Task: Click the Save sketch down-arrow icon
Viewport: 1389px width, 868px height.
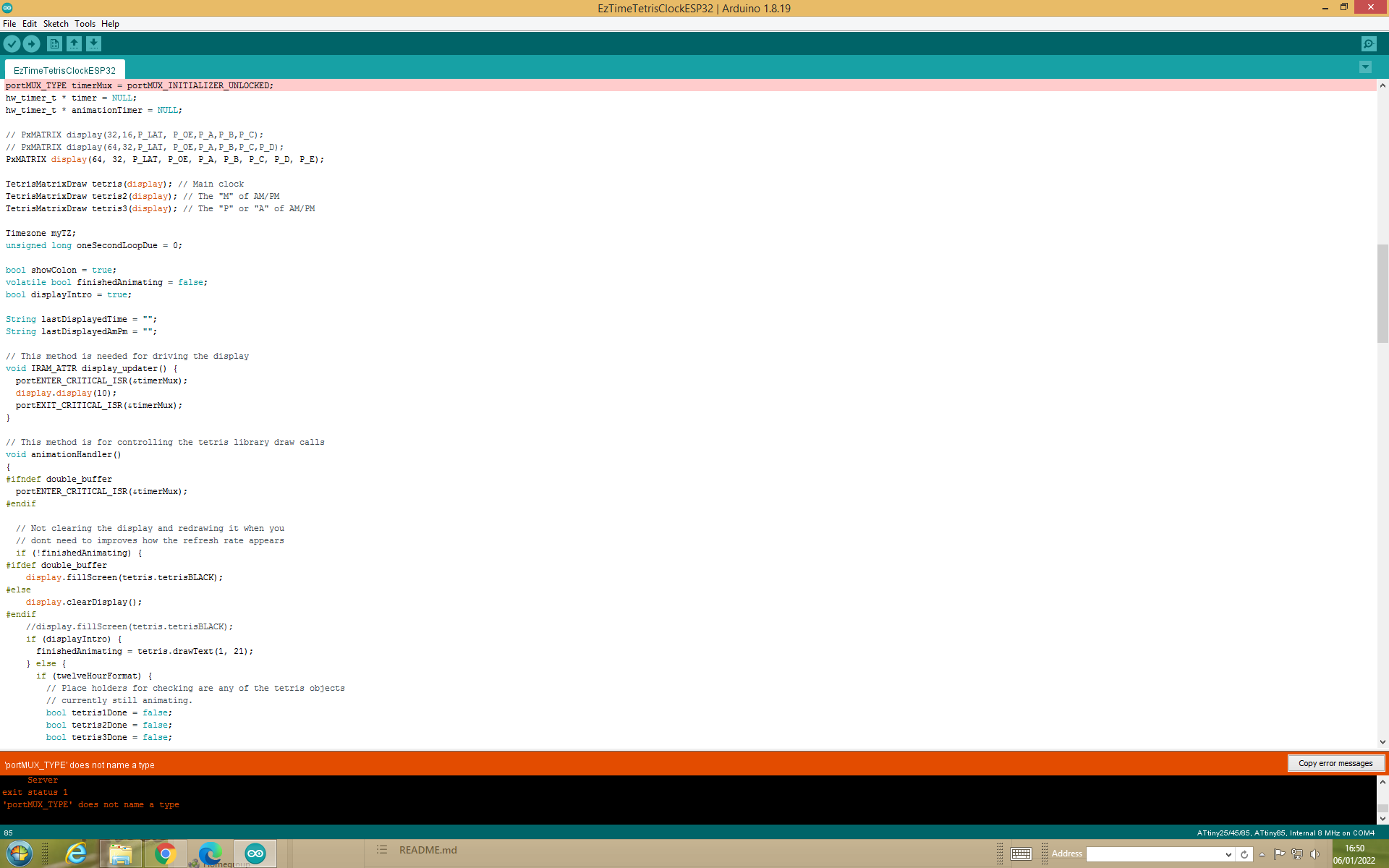Action: click(93, 44)
